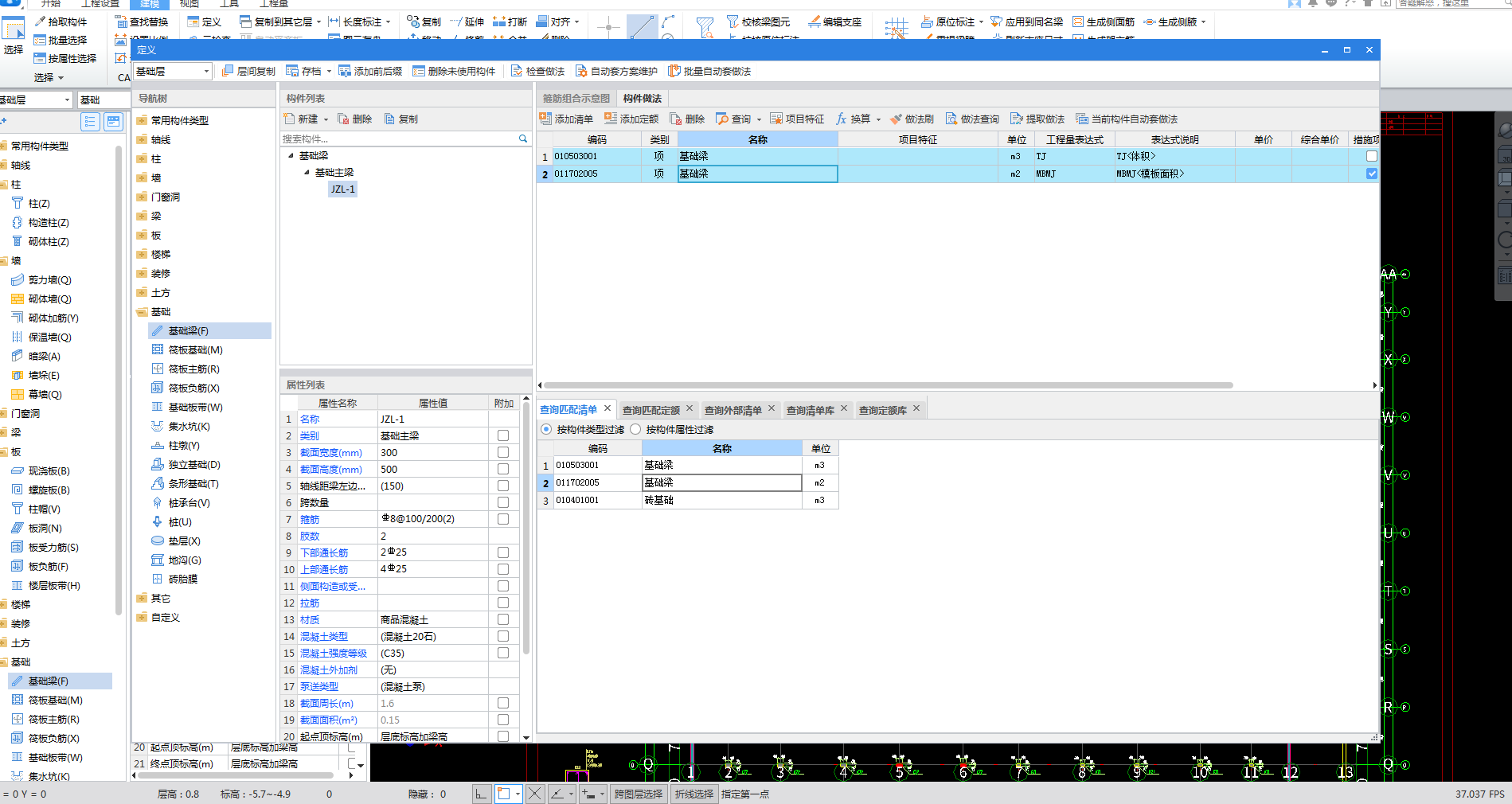Click 校核梁图元 in main ribbon

click(759, 21)
